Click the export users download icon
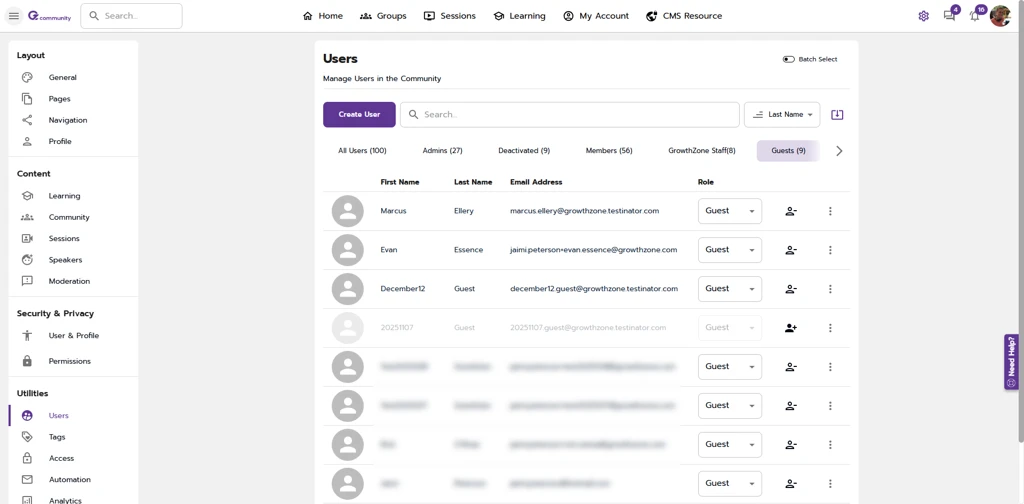Screen dimensions: 1024x504 click(837, 115)
